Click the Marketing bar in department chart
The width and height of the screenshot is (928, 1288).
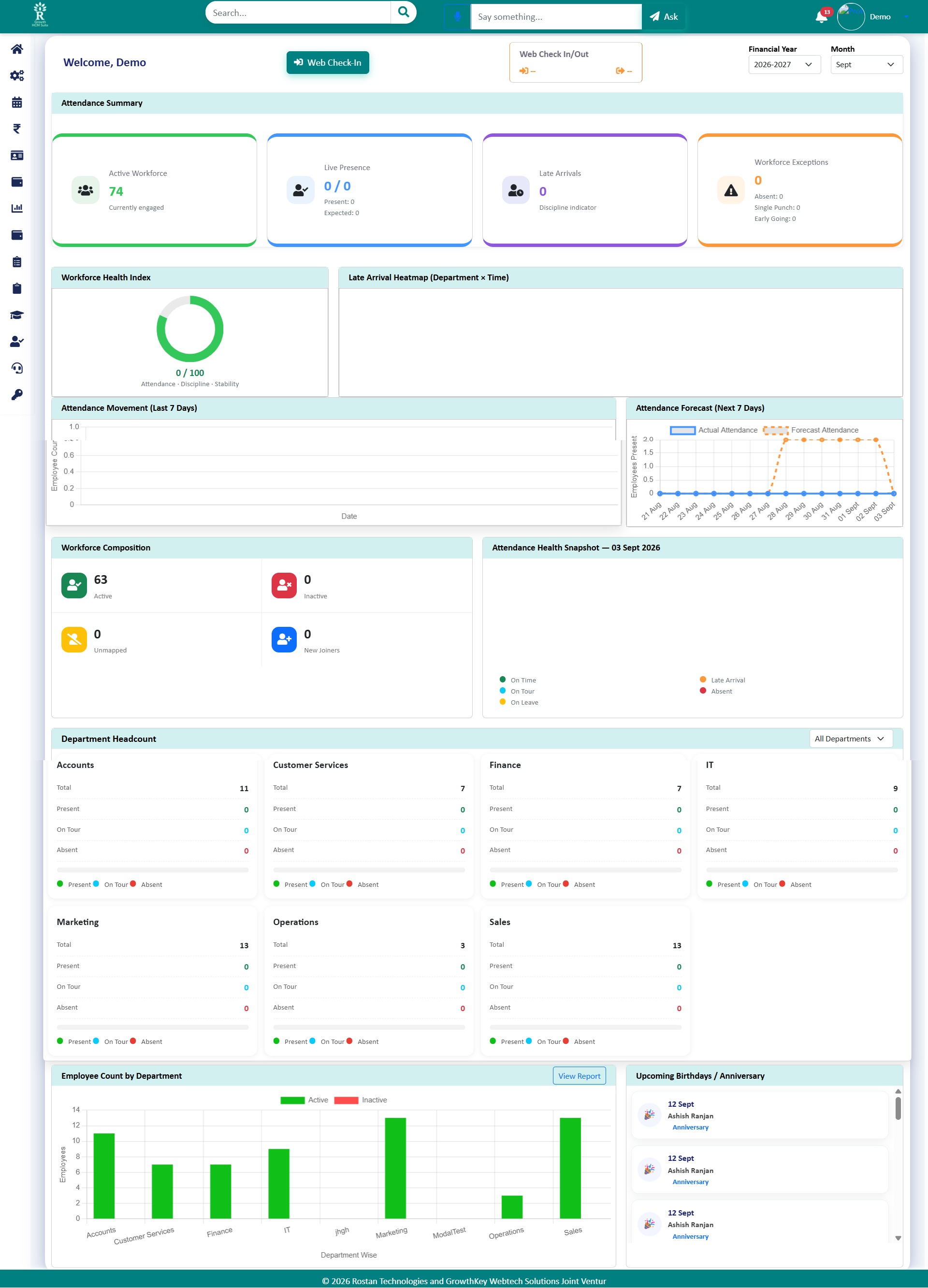point(395,1168)
